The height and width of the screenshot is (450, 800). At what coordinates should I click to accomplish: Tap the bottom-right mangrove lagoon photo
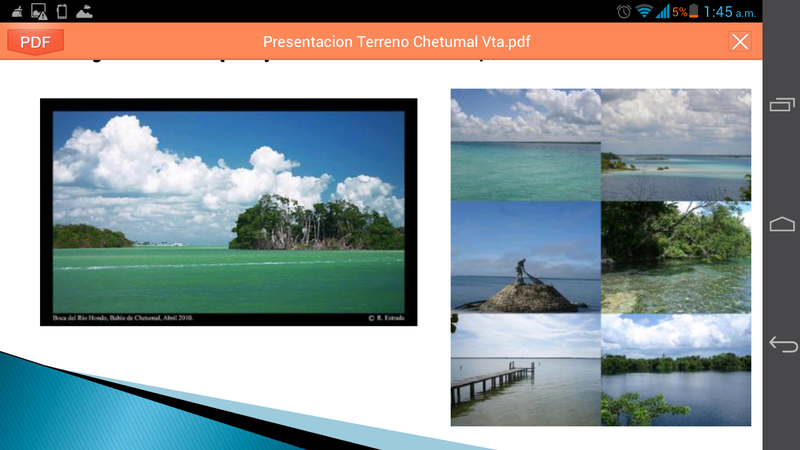click(x=676, y=370)
